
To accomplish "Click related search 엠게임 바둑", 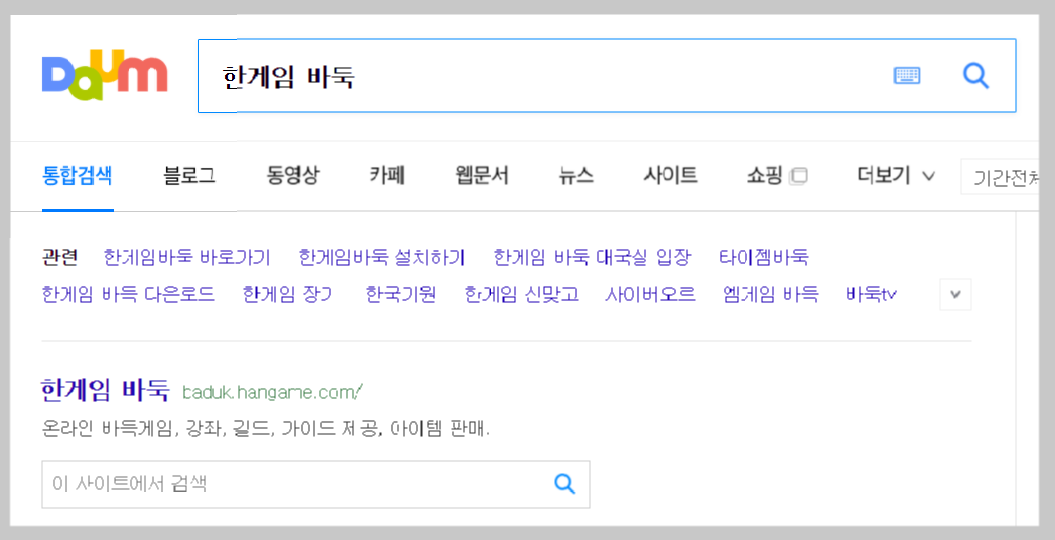I will 770,294.
